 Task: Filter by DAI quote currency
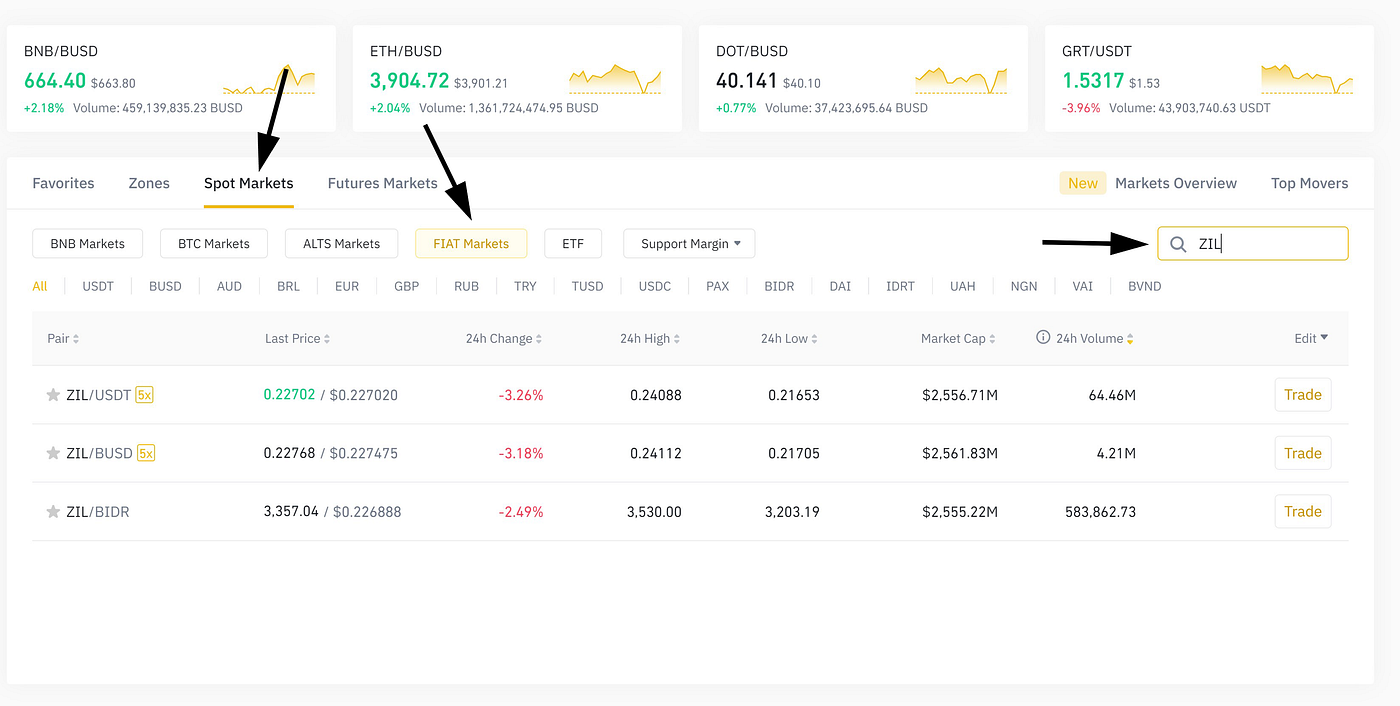840,286
